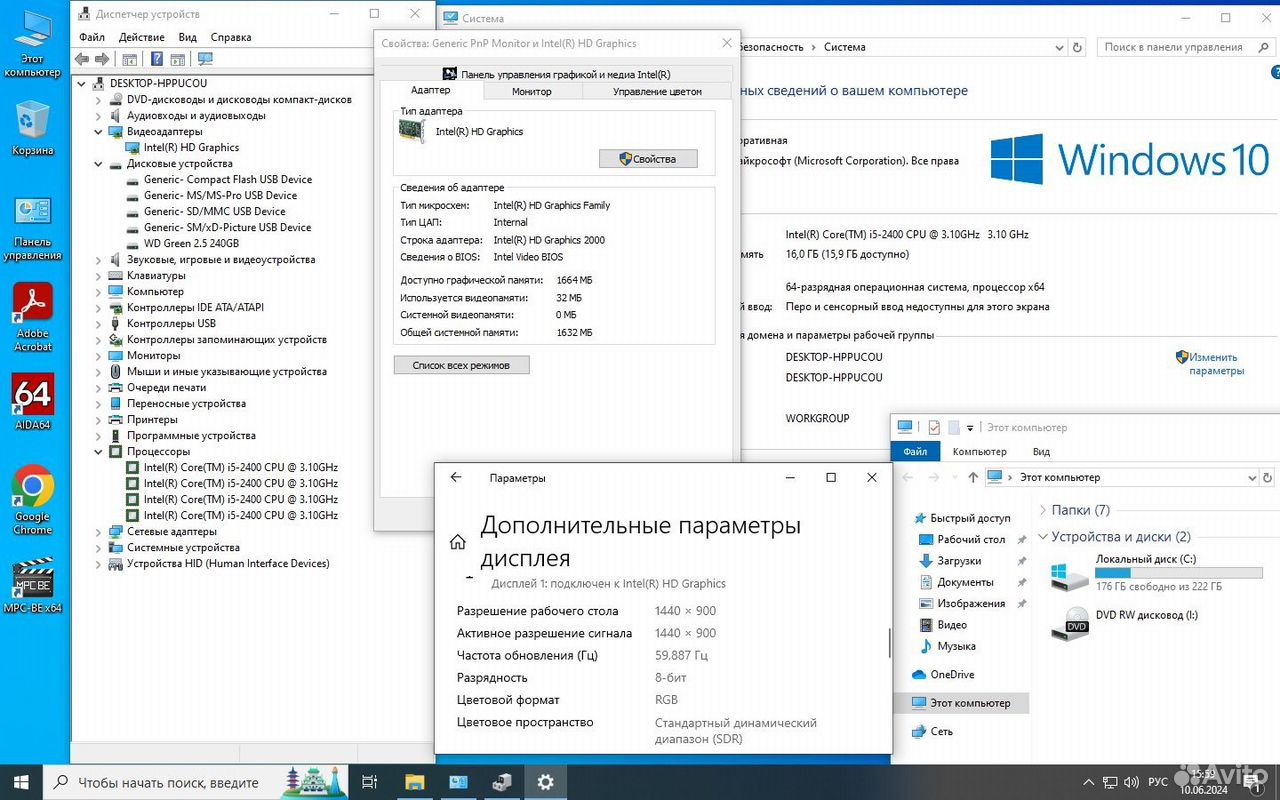This screenshot has width=1280, height=800.
Task: Open 'Файл' menu in Device Manager
Action: point(92,37)
